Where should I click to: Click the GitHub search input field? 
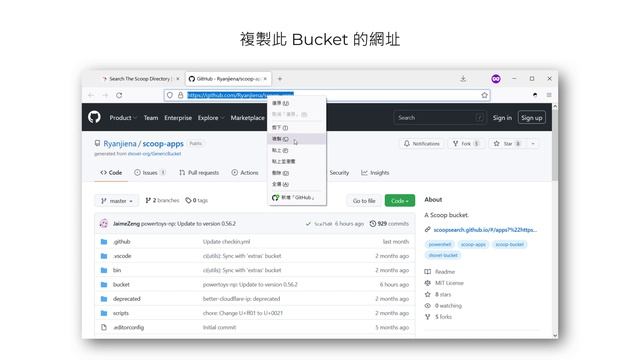(439, 118)
